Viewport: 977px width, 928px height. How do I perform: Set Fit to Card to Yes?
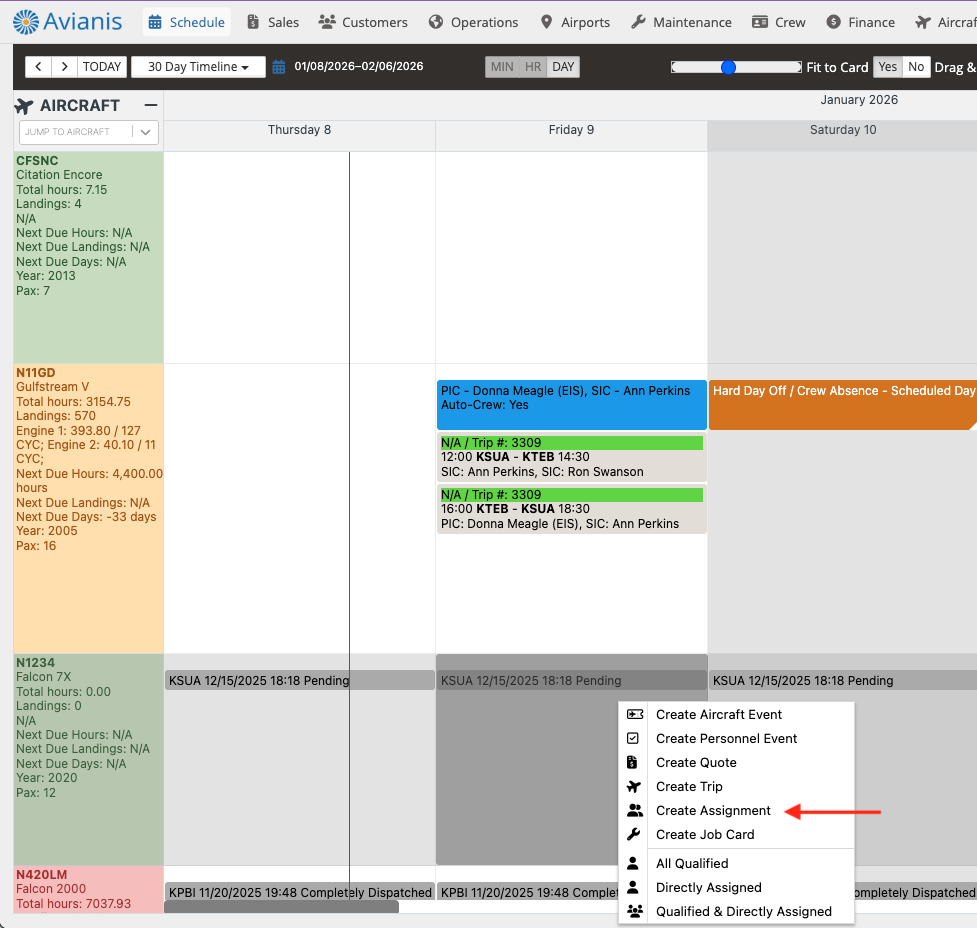tap(887, 67)
